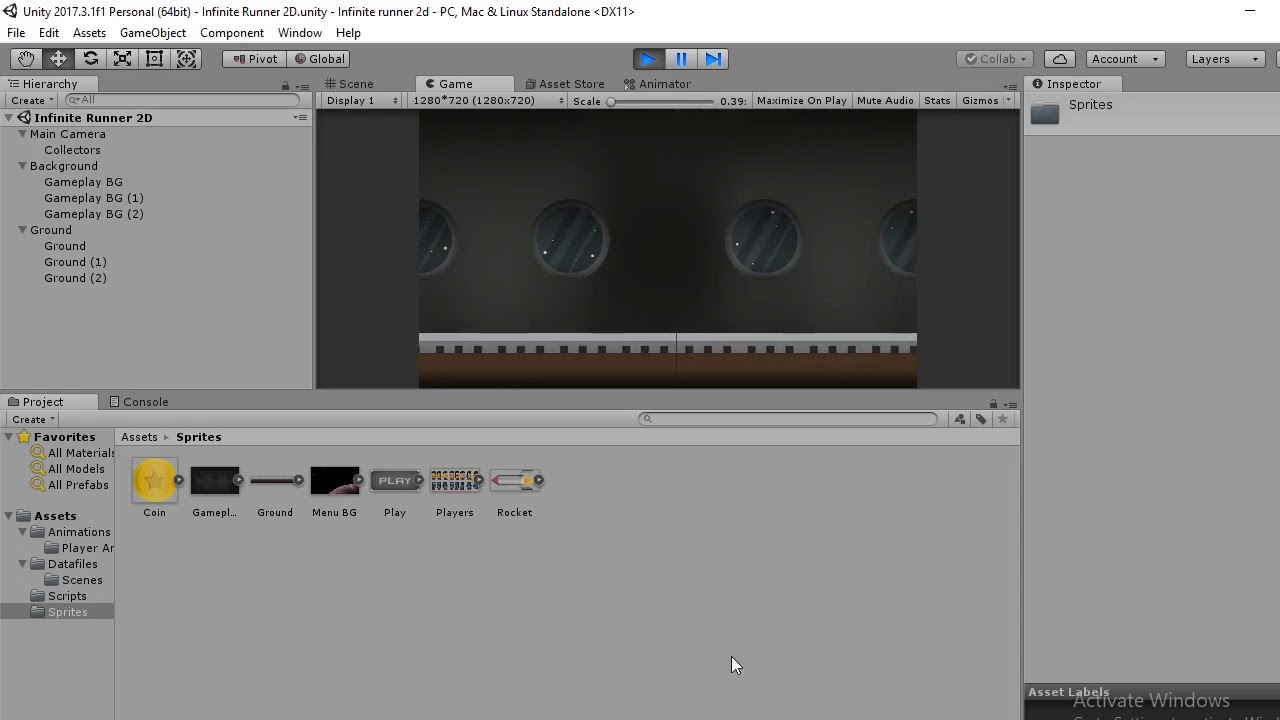
Task: Open the 1280*720 resolution dropdown
Action: click(487, 101)
